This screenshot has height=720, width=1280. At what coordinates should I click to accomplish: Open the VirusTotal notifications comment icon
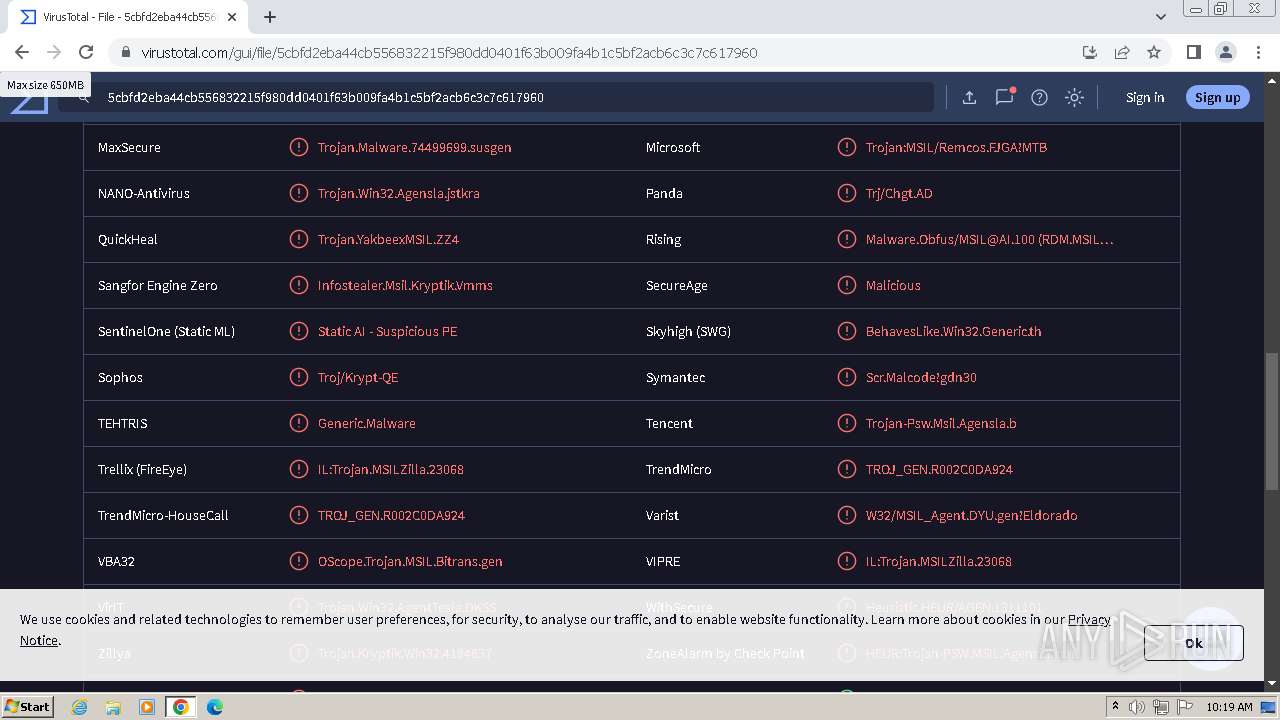coord(1004,97)
